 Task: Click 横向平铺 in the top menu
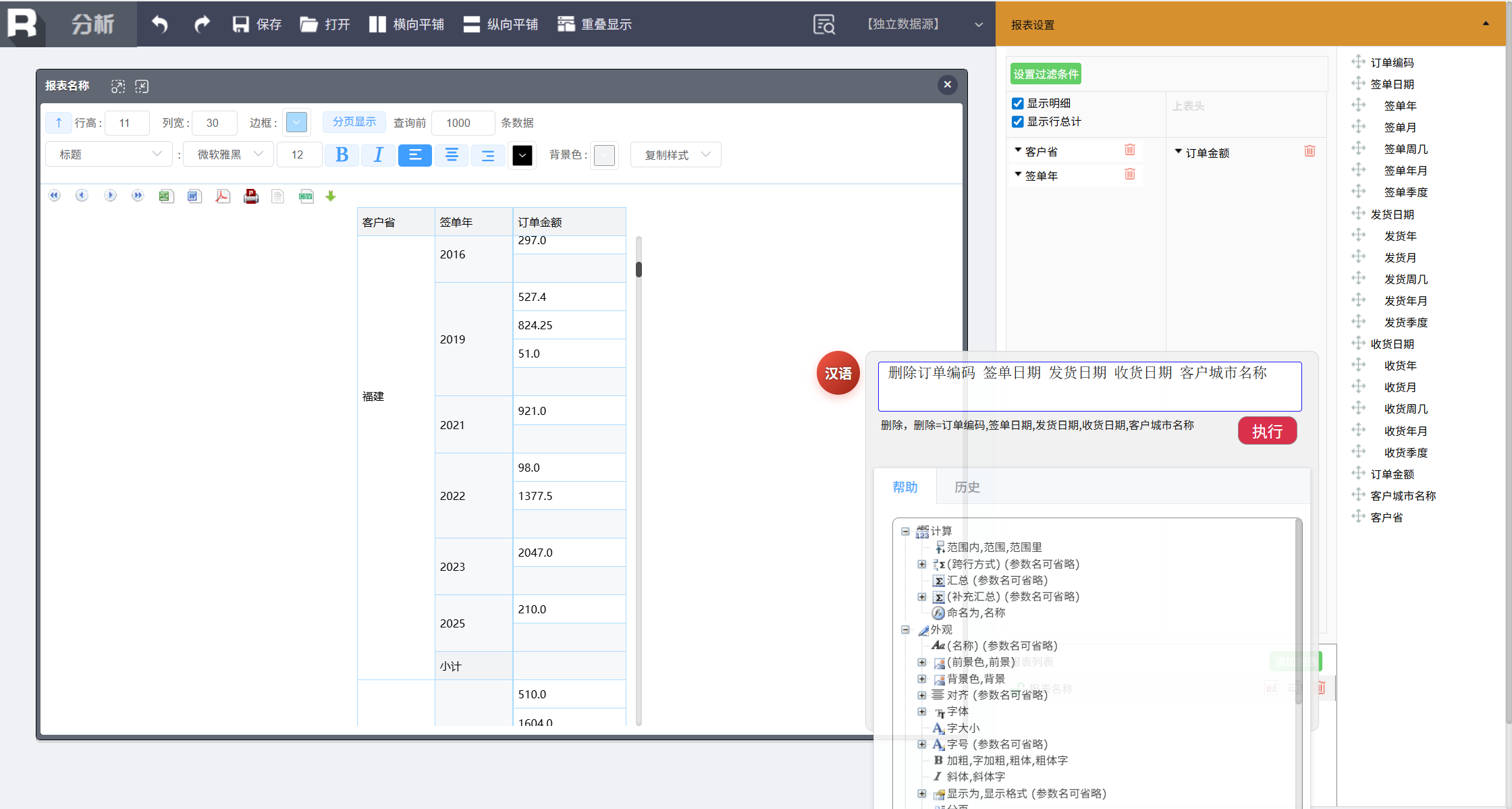click(x=407, y=24)
